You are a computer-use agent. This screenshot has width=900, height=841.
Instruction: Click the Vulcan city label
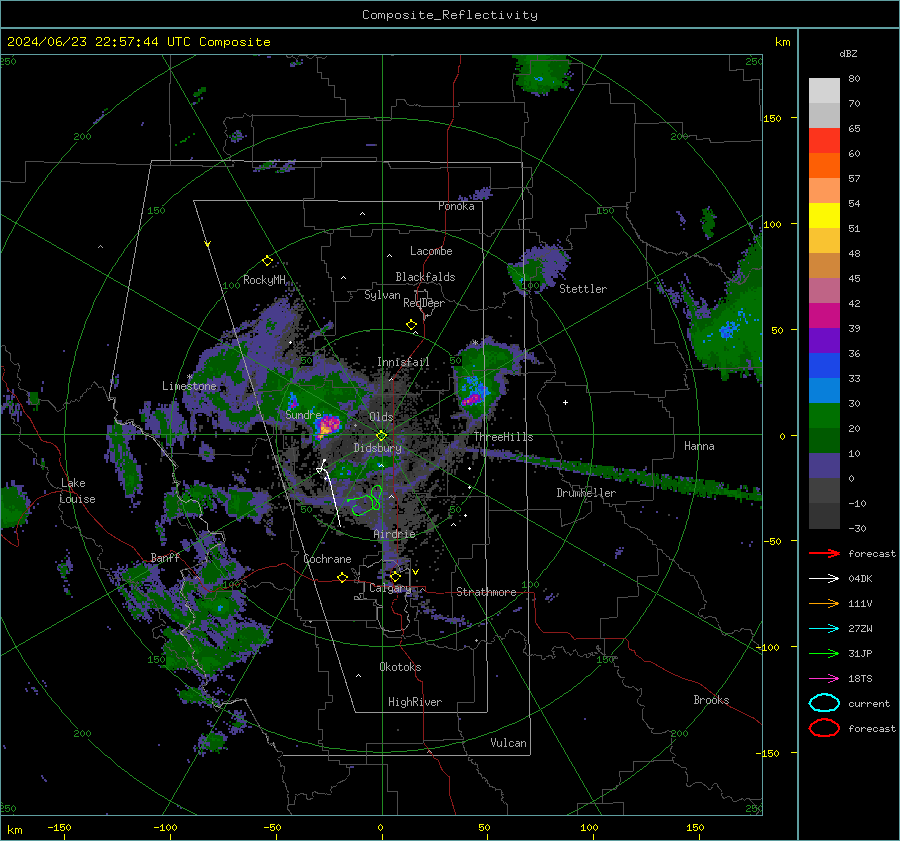508,743
